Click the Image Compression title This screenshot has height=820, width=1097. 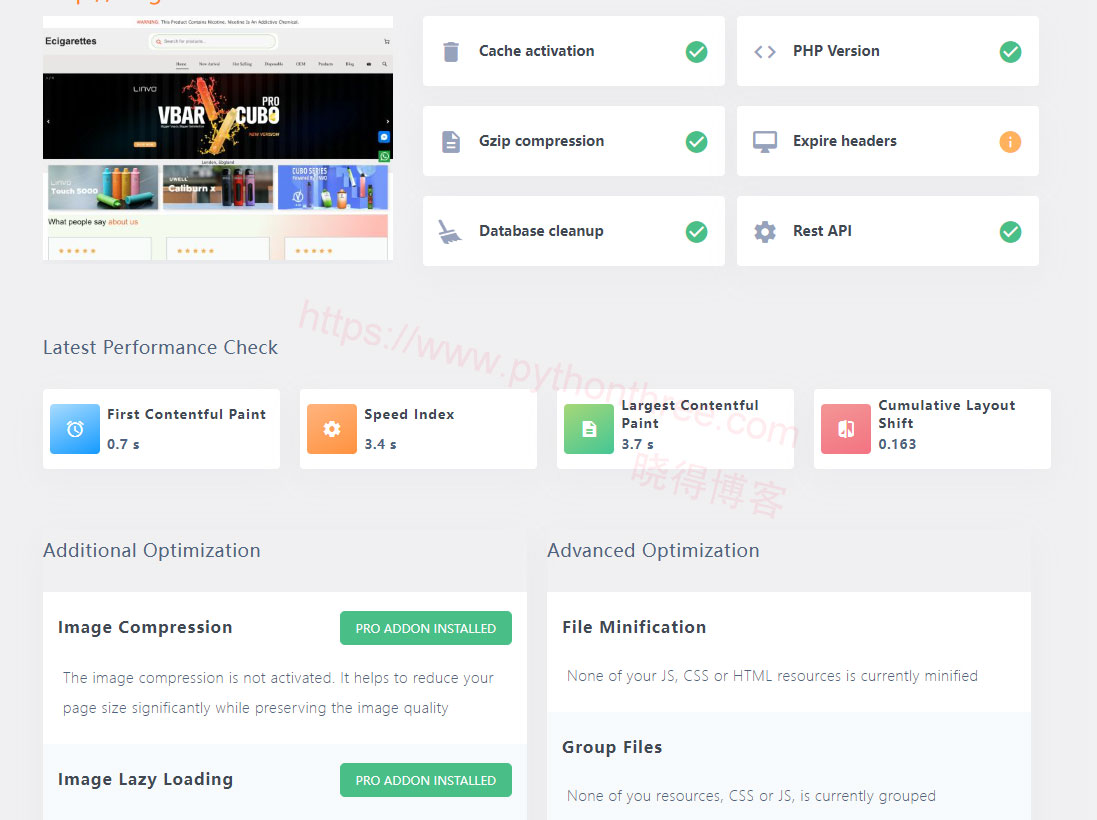(145, 628)
